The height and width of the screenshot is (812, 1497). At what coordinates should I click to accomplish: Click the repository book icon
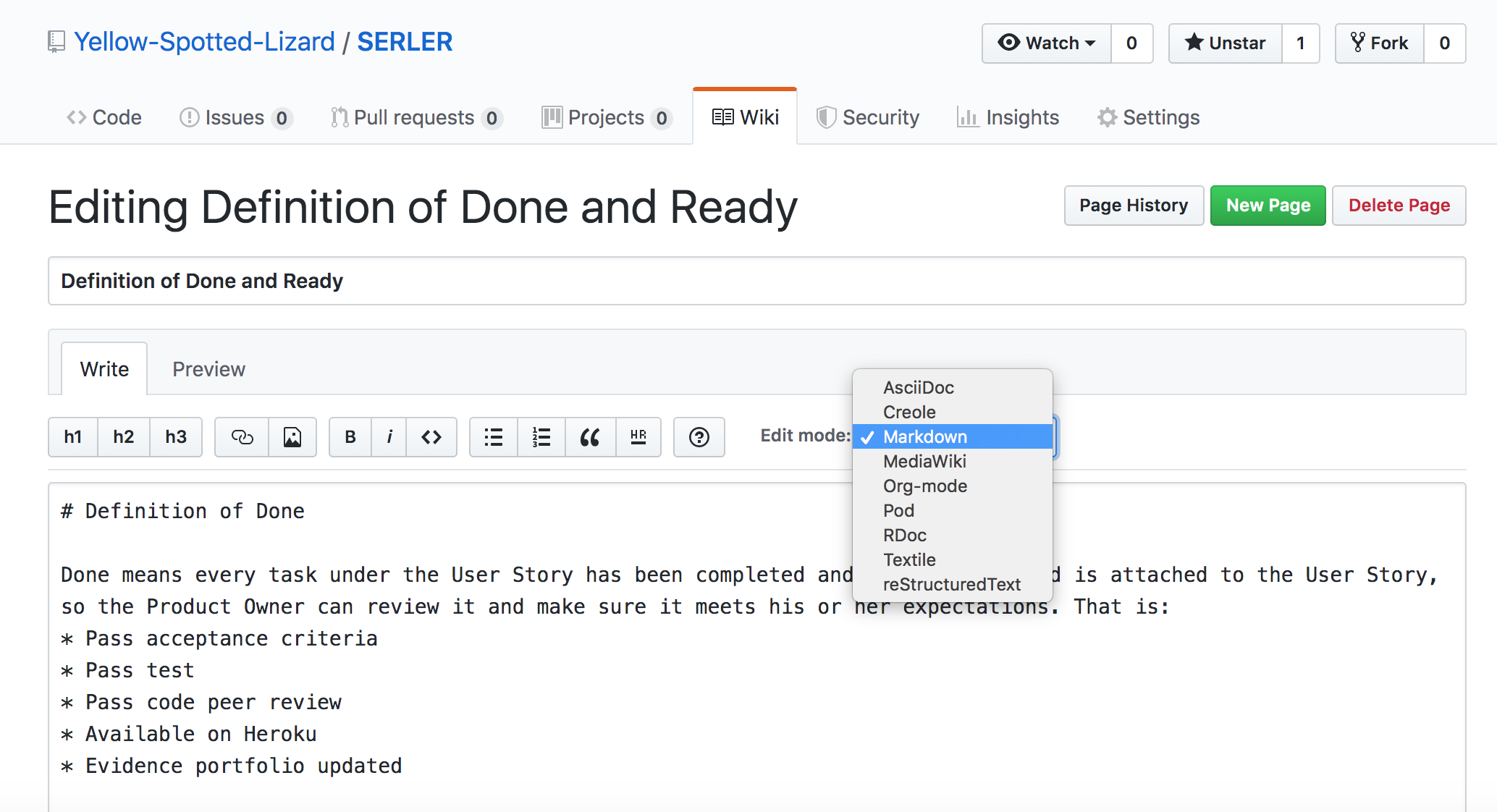[56, 42]
